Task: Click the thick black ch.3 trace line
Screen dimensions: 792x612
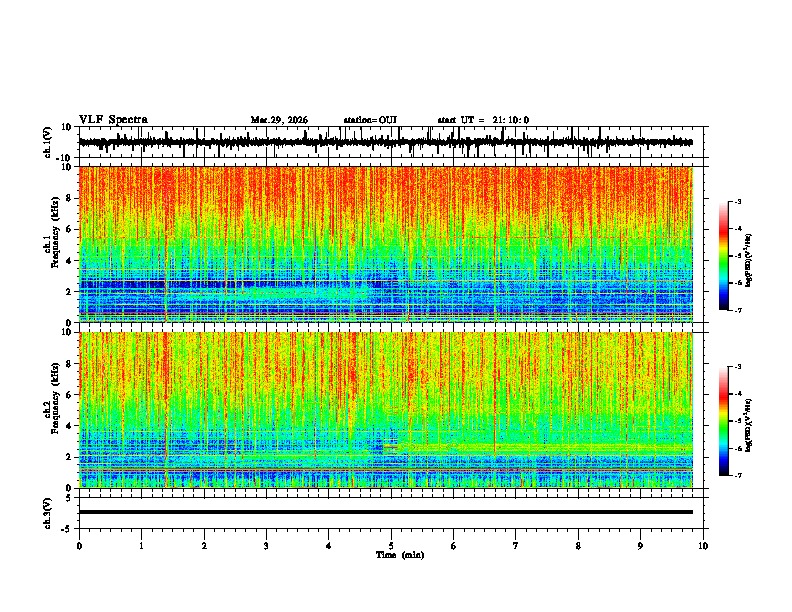Action: tap(386, 512)
